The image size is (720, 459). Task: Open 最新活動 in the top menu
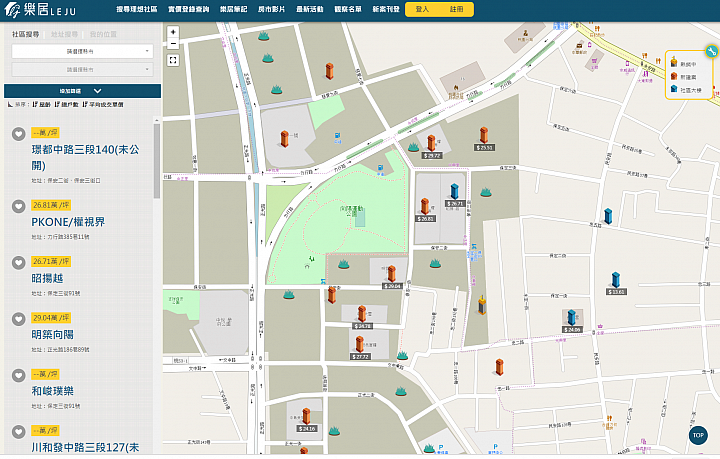pos(310,9)
